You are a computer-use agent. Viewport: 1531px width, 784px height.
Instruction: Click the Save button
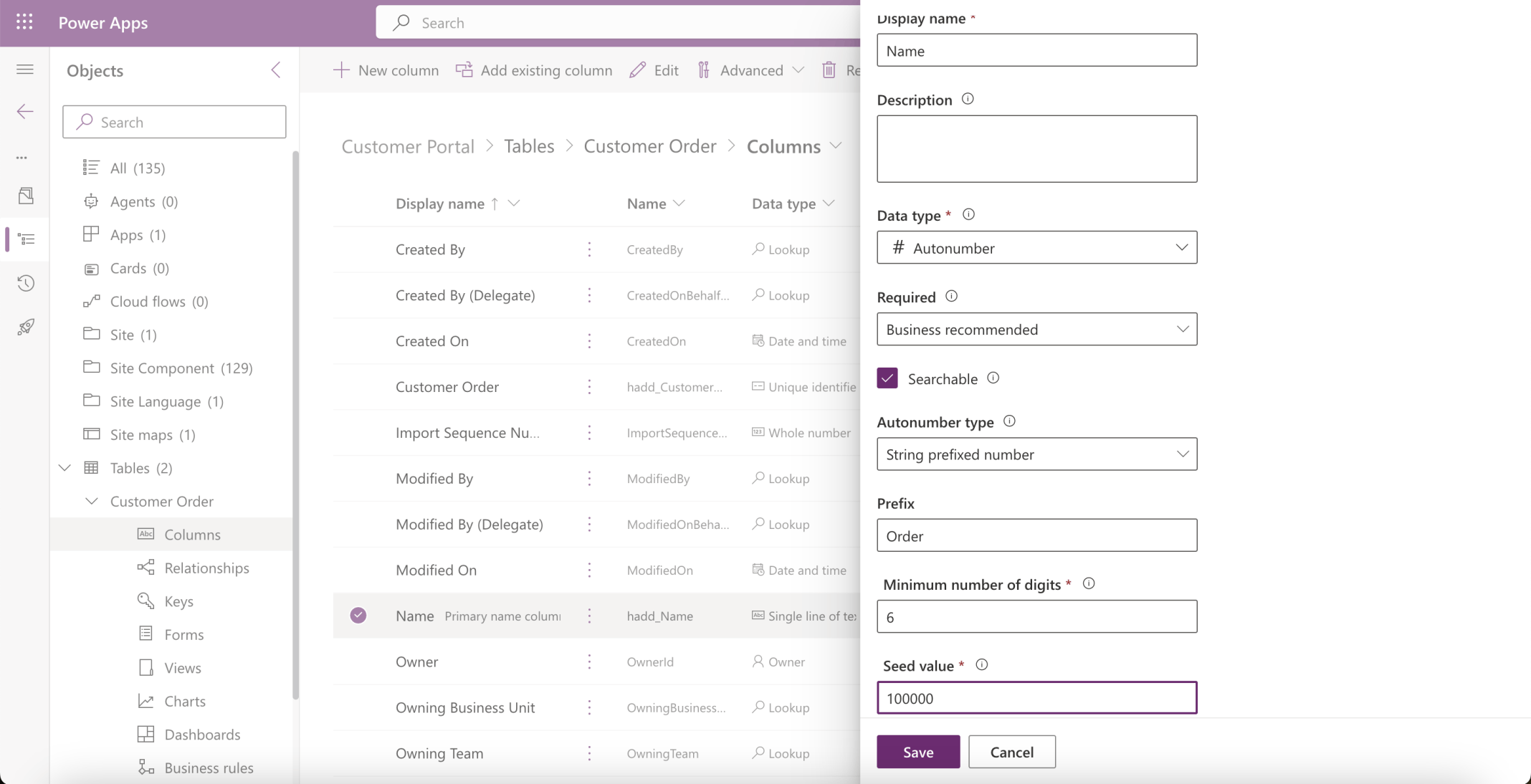pos(917,752)
